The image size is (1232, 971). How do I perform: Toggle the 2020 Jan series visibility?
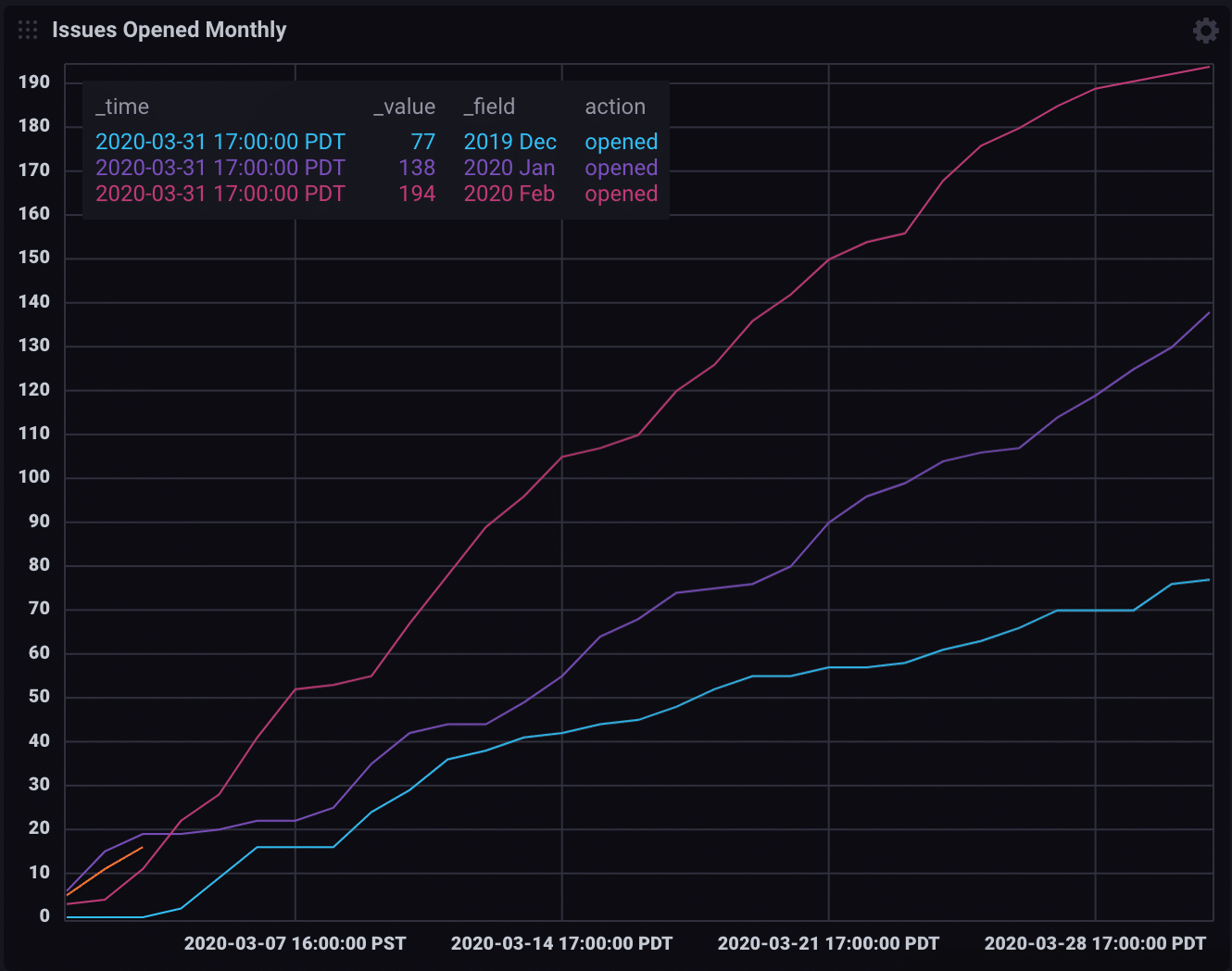(x=509, y=168)
